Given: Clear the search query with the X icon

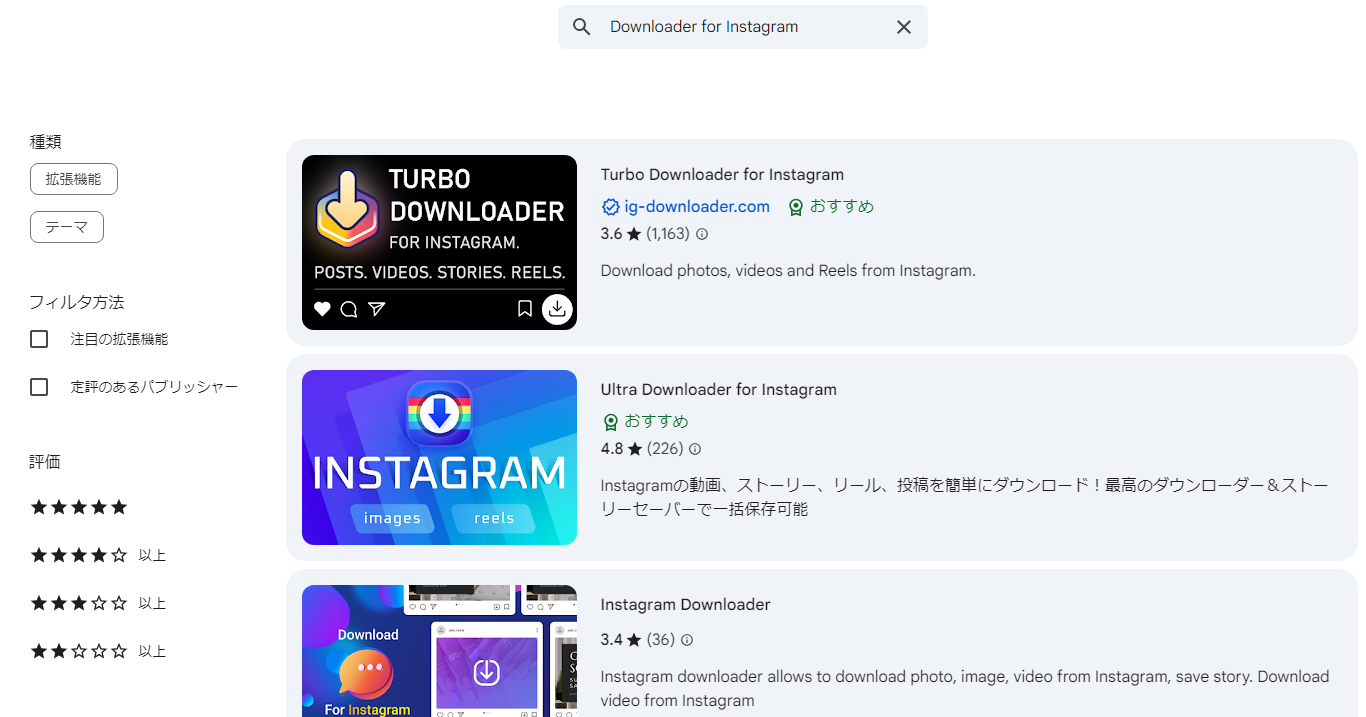Looking at the screenshot, I should [x=904, y=27].
